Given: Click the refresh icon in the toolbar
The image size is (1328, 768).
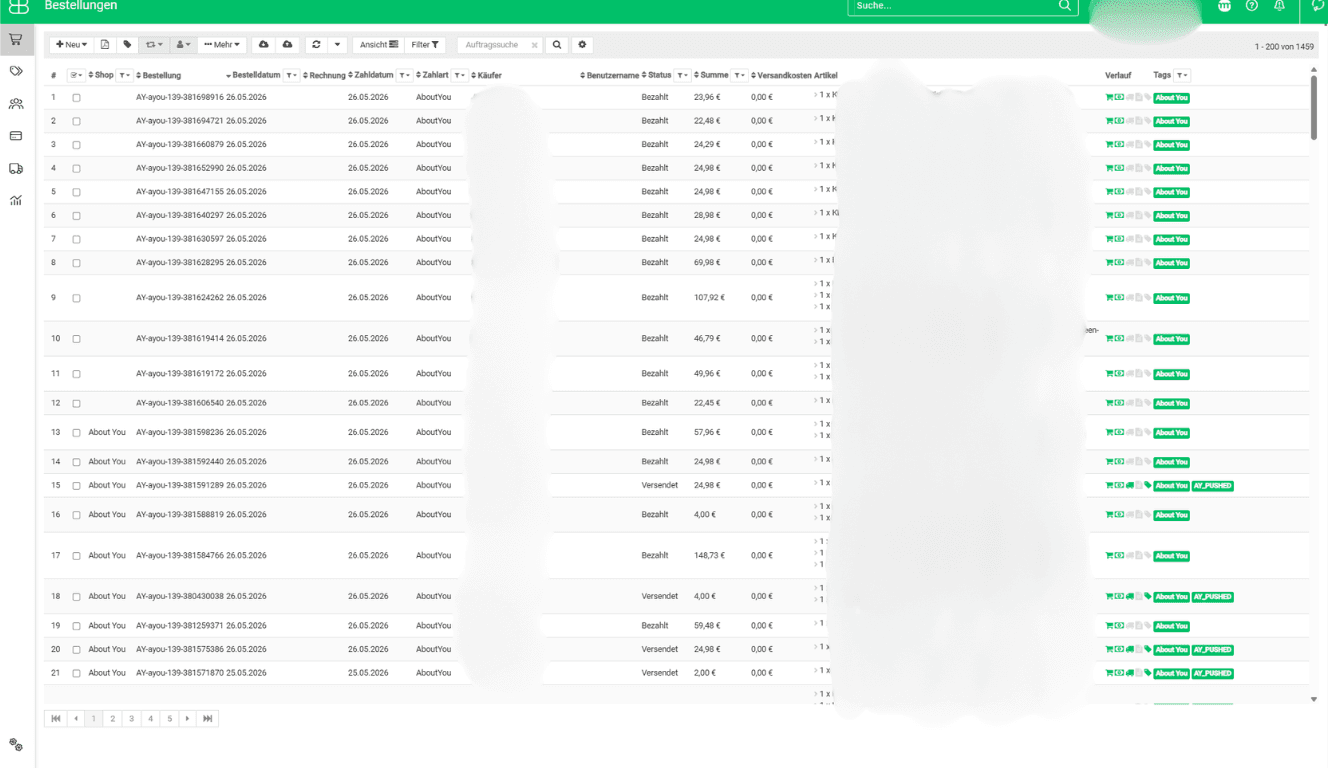Looking at the screenshot, I should click(316, 45).
